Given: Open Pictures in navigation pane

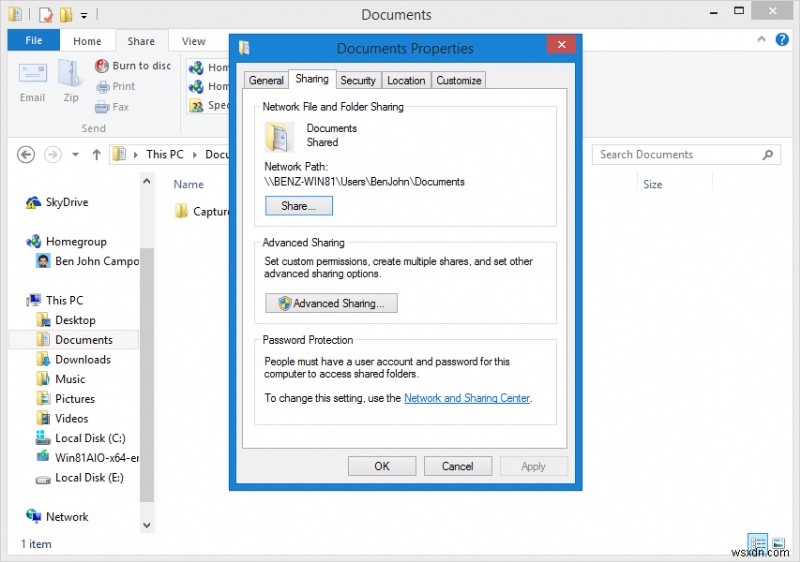Looking at the screenshot, I should (x=65, y=399).
